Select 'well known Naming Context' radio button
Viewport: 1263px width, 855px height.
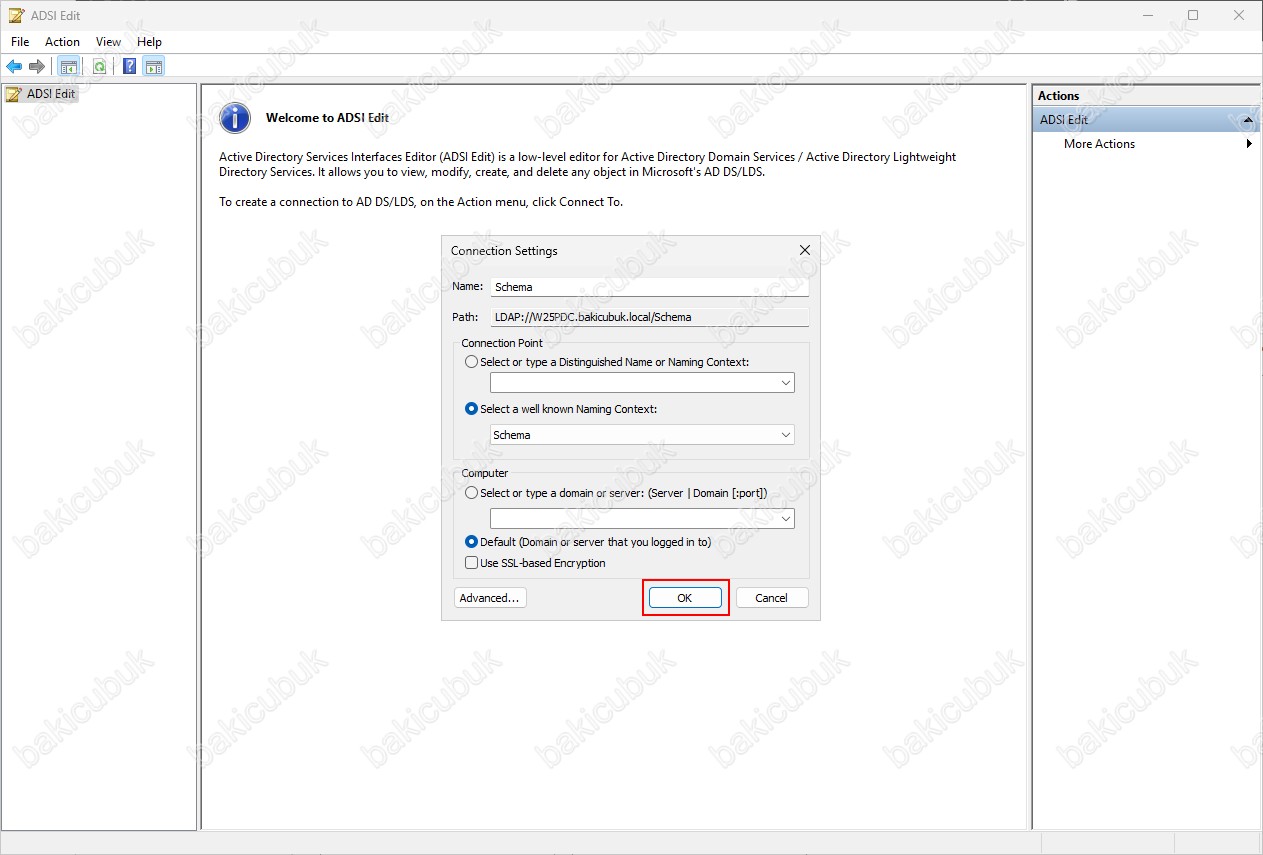[472, 409]
